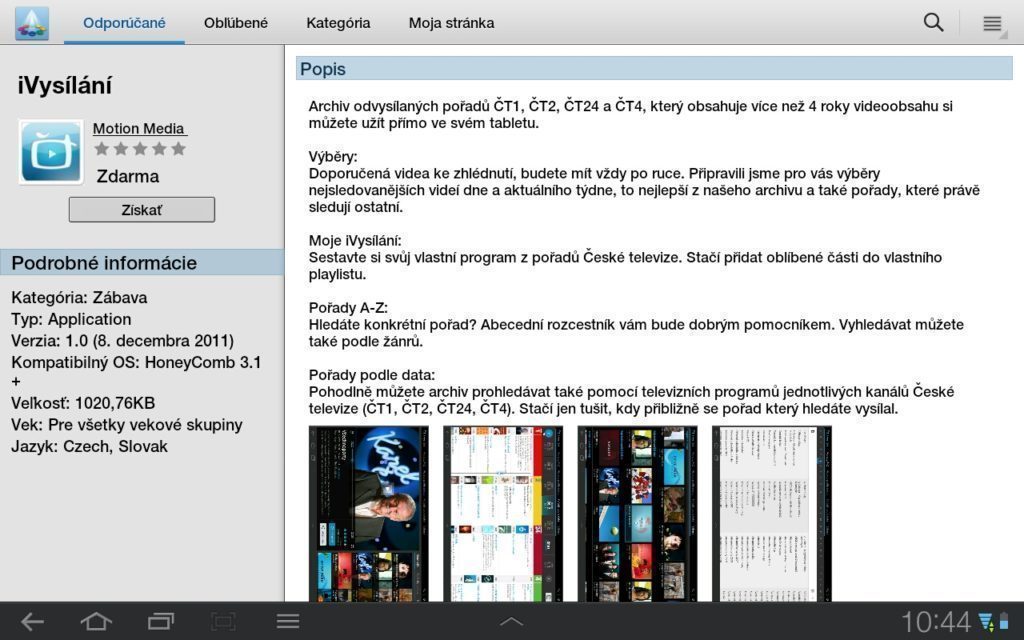Tap the Android home button

coord(96,621)
